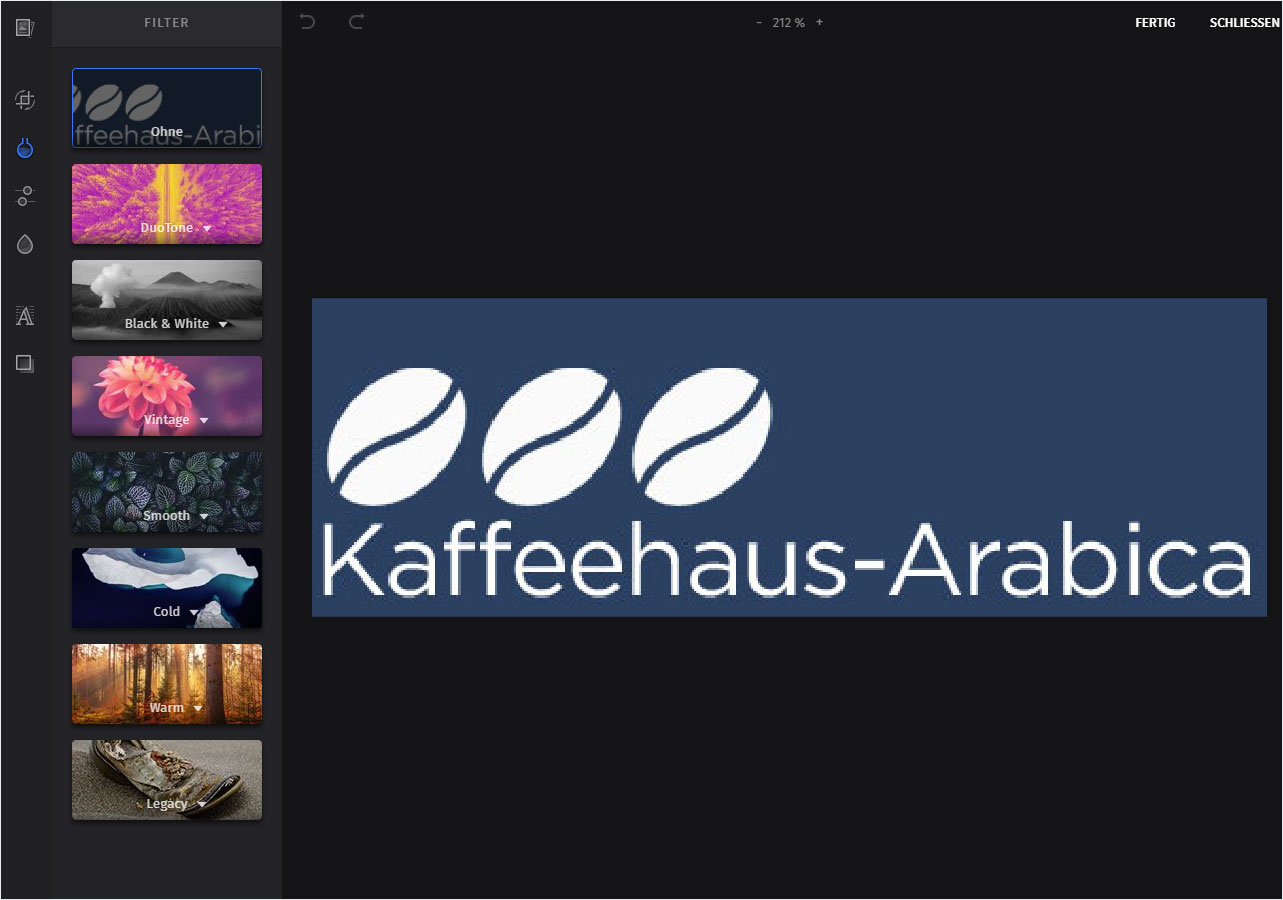Apply the Smooth filter

(x=167, y=492)
